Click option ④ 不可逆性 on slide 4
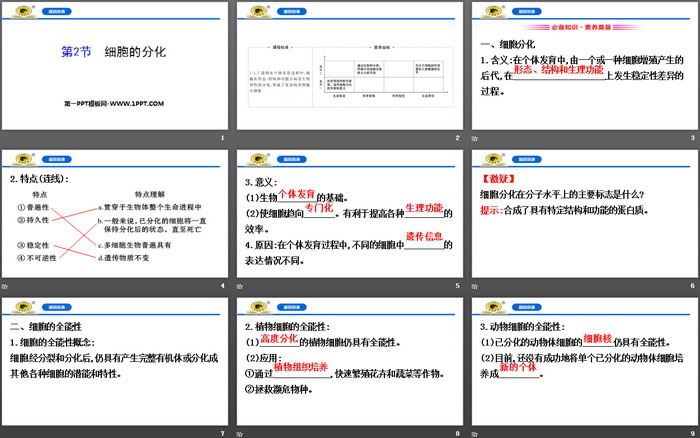700x438 pixels. pos(37,258)
